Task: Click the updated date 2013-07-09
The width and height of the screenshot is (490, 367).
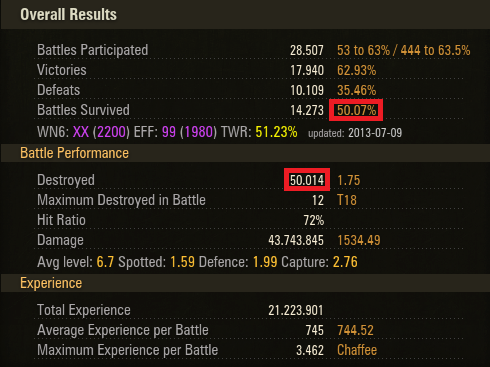Action: [x=375, y=133]
